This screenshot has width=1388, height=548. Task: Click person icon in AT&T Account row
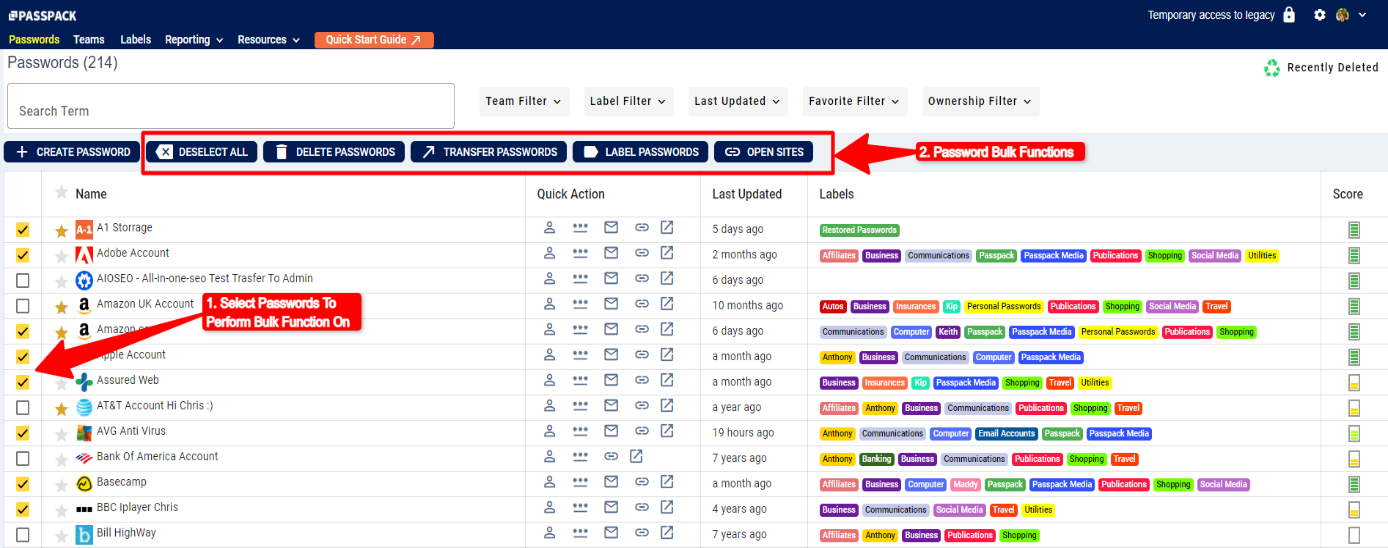(549, 407)
